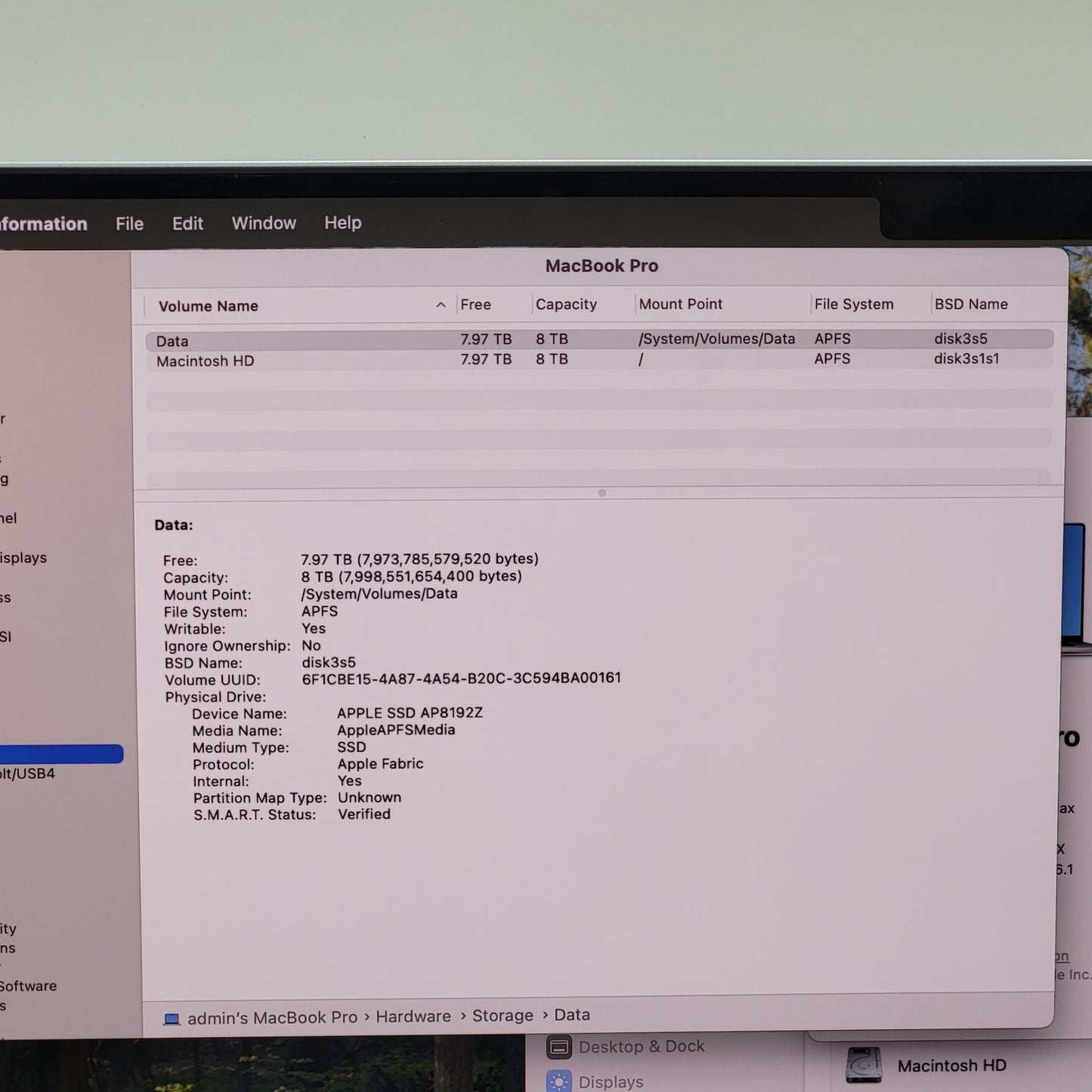Click the S.M.A.R.T. Status Verified value
Viewport: 1092px width, 1092px height.
pos(364,814)
